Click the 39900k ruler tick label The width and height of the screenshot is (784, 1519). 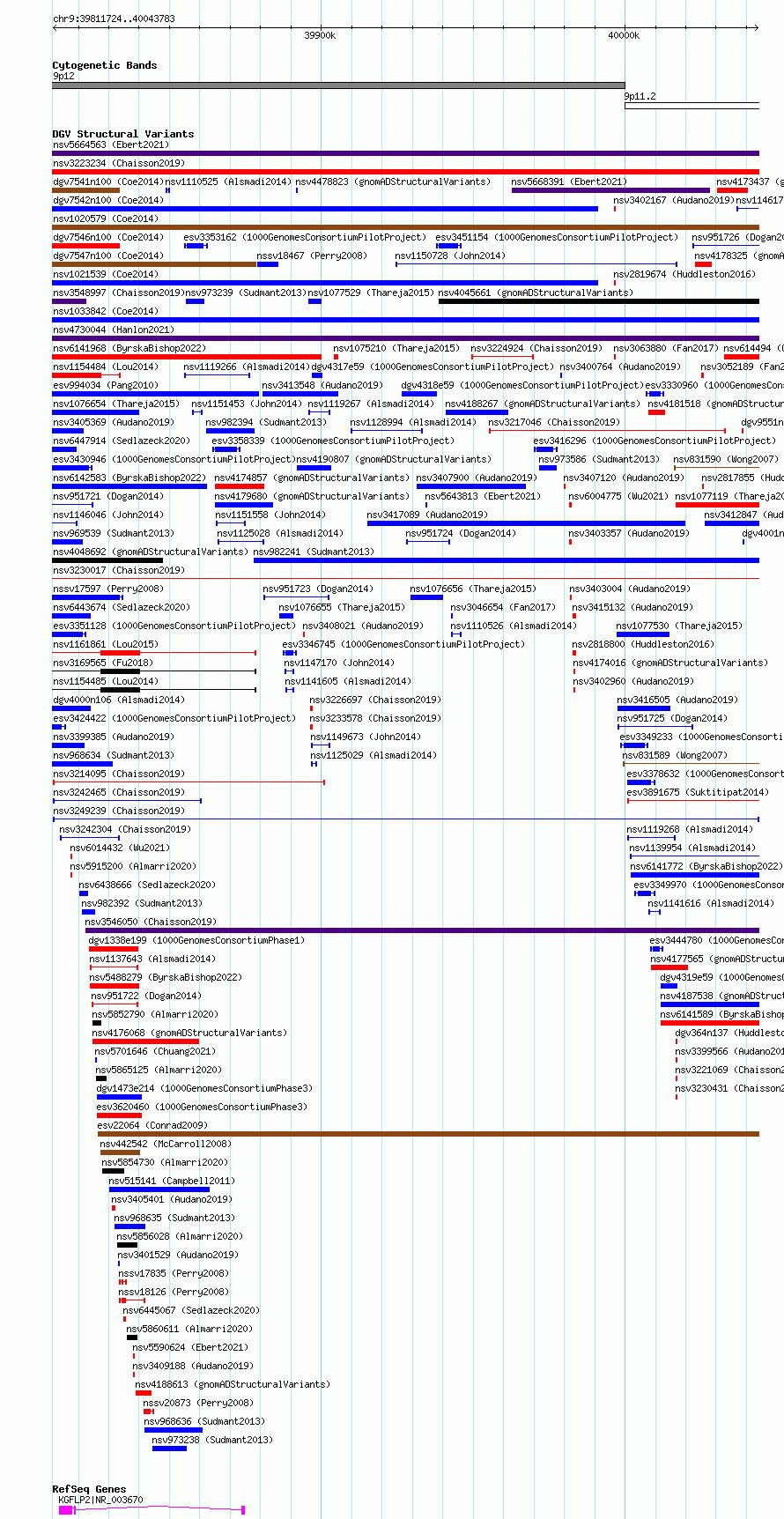click(320, 35)
